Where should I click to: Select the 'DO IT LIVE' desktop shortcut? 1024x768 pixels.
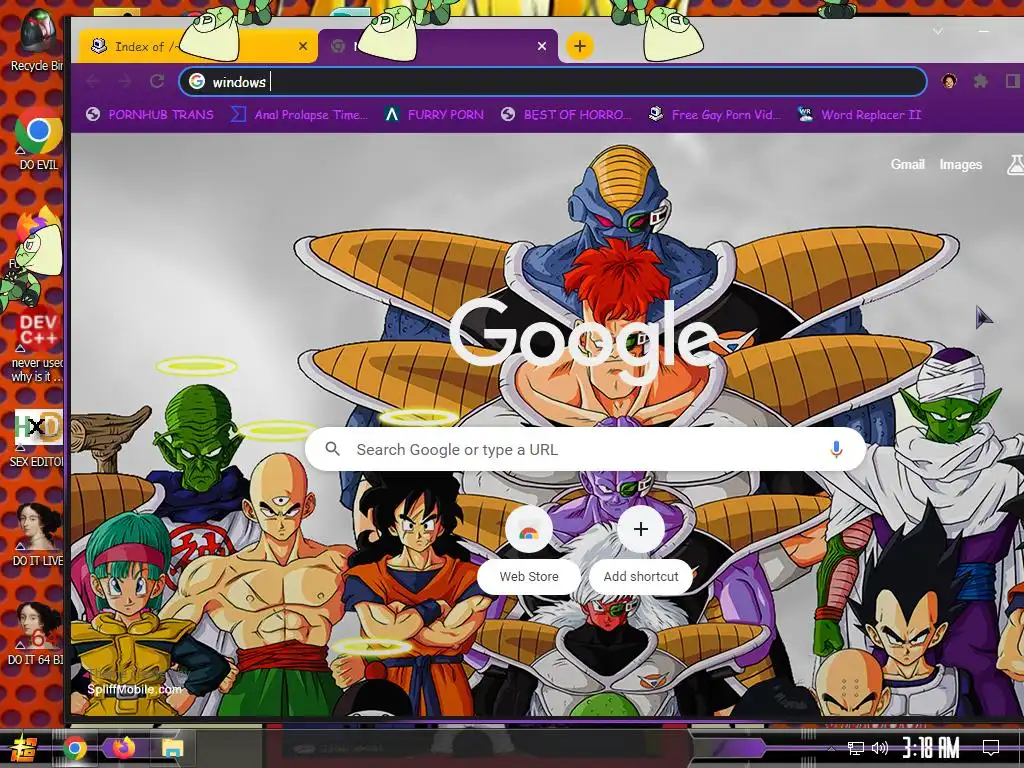(38, 534)
